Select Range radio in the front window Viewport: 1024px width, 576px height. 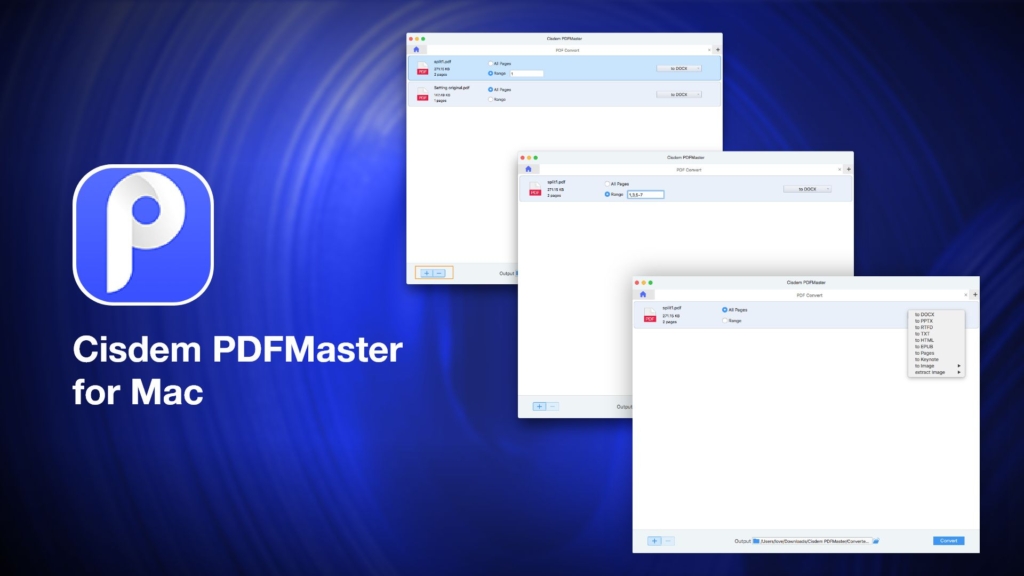(724, 321)
